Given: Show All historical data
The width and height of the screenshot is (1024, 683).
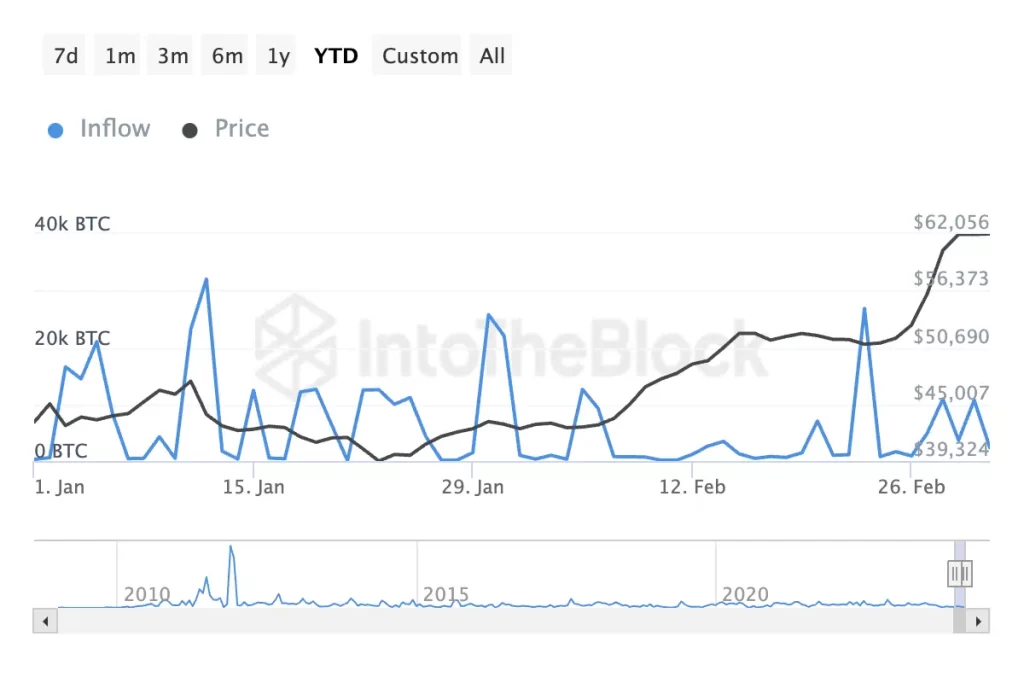Looking at the screenshot, I should (492, 56).
